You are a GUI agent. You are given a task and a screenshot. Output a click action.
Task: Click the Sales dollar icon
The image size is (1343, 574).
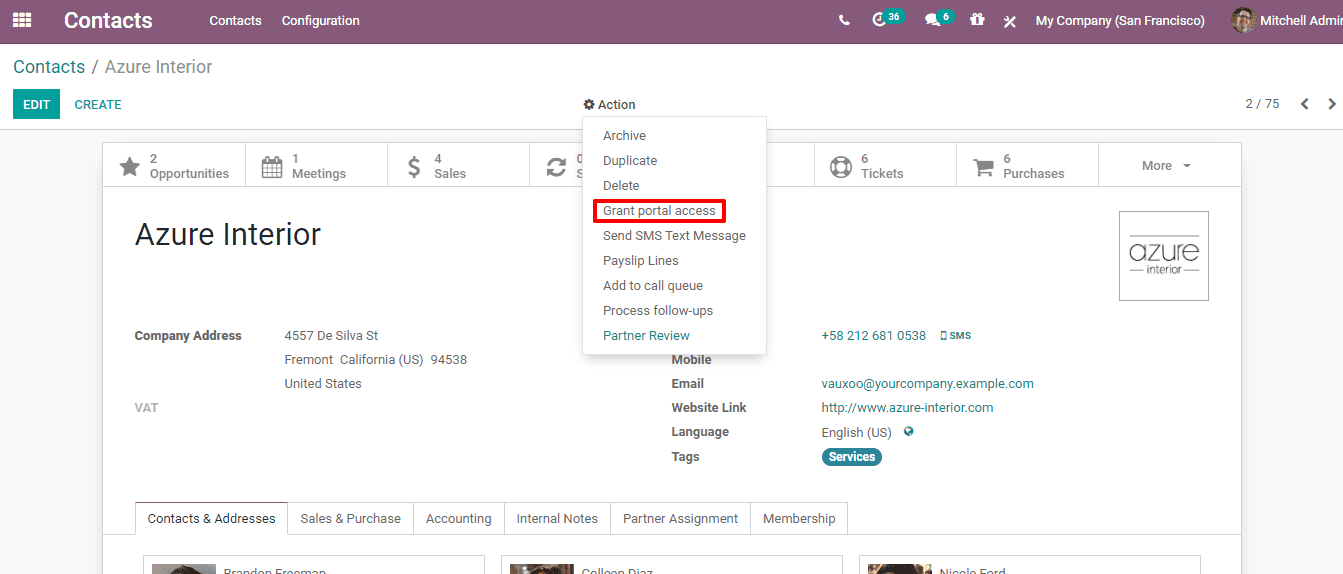point(414,167)
